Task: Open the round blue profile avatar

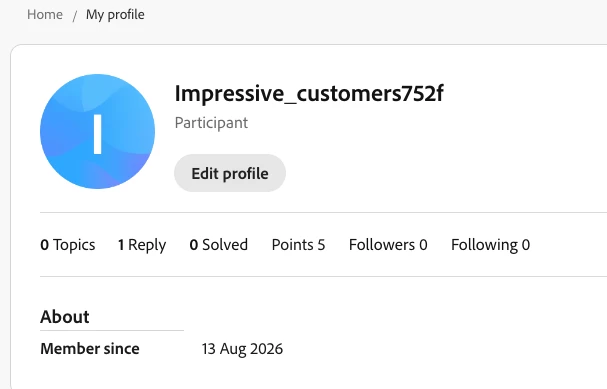Action: [x=98, y=132]
